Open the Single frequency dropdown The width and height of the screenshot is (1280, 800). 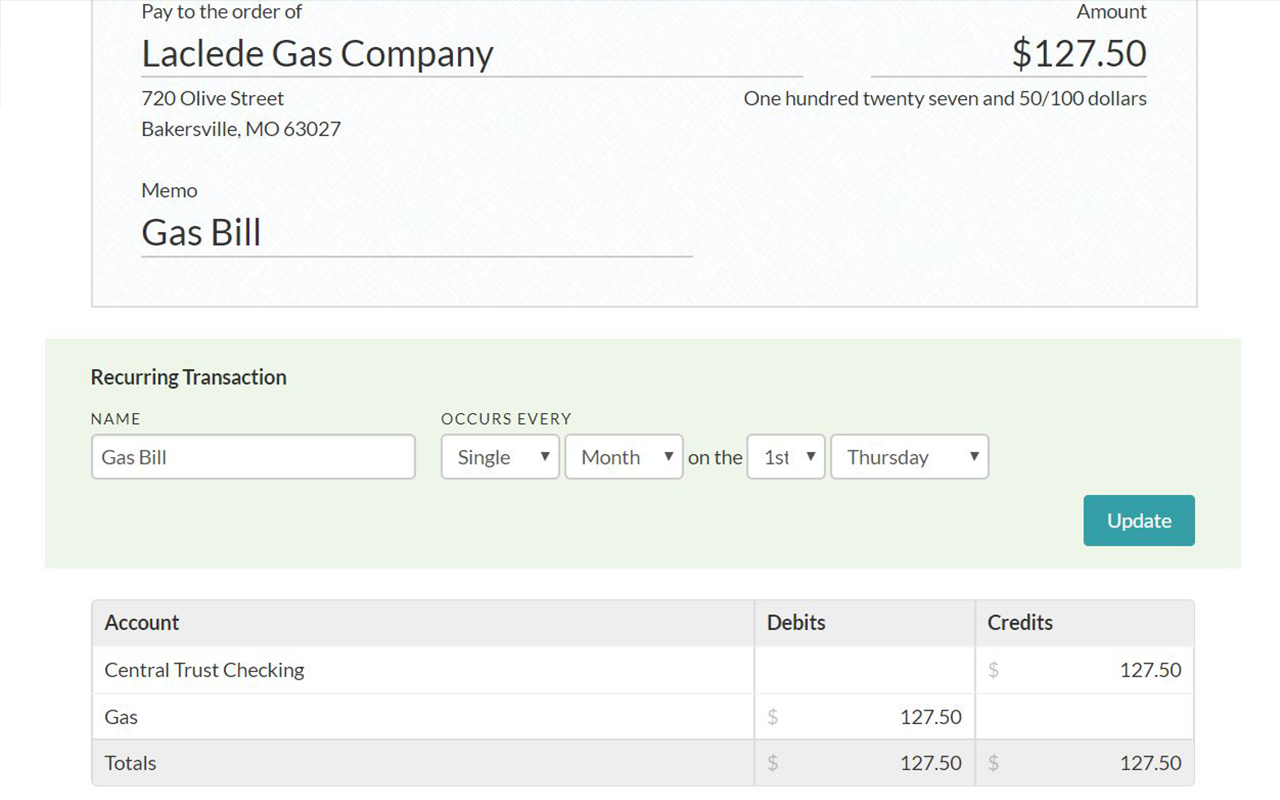click(500, 457)
